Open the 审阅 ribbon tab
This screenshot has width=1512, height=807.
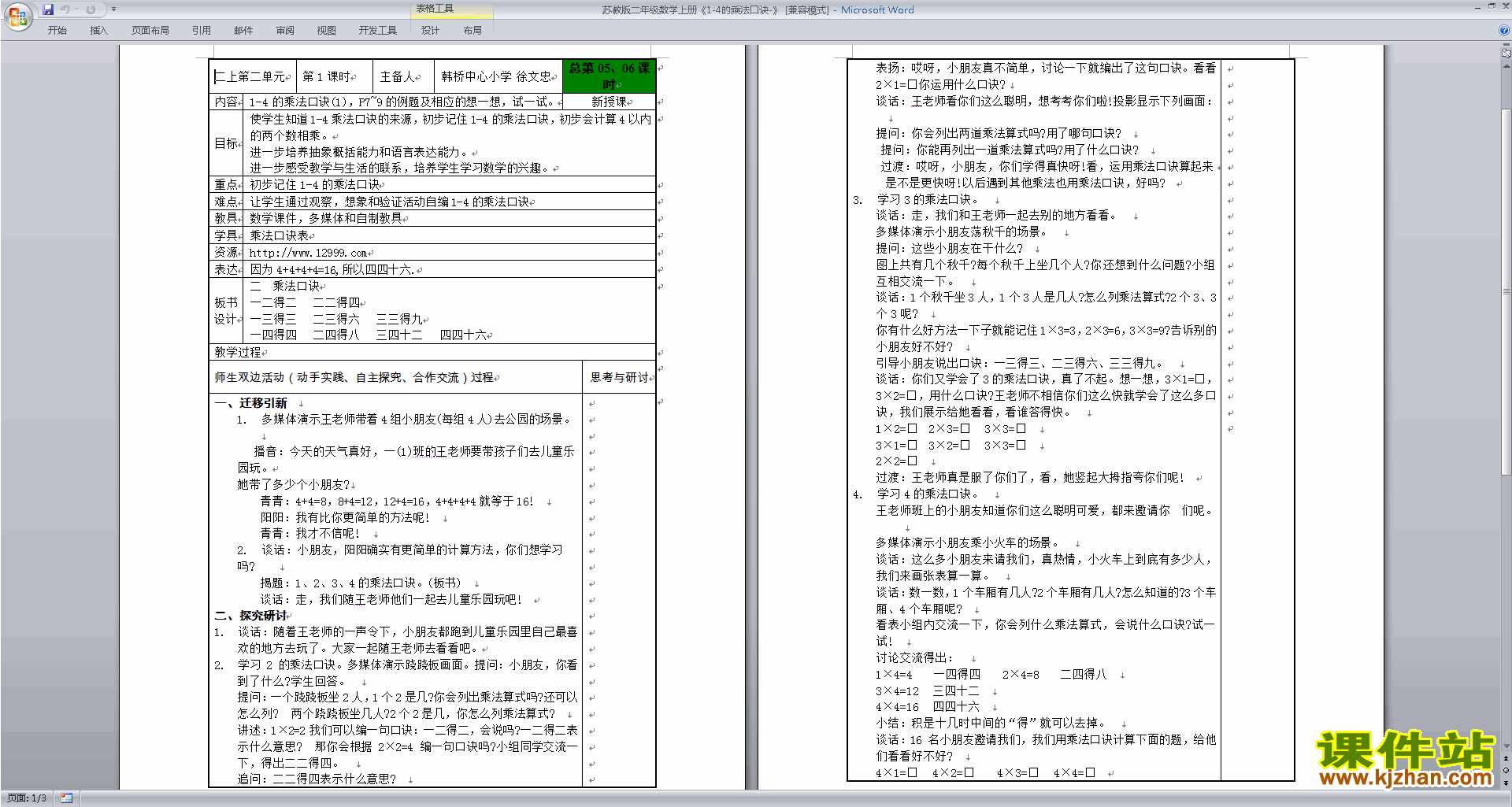click(285, 31)
